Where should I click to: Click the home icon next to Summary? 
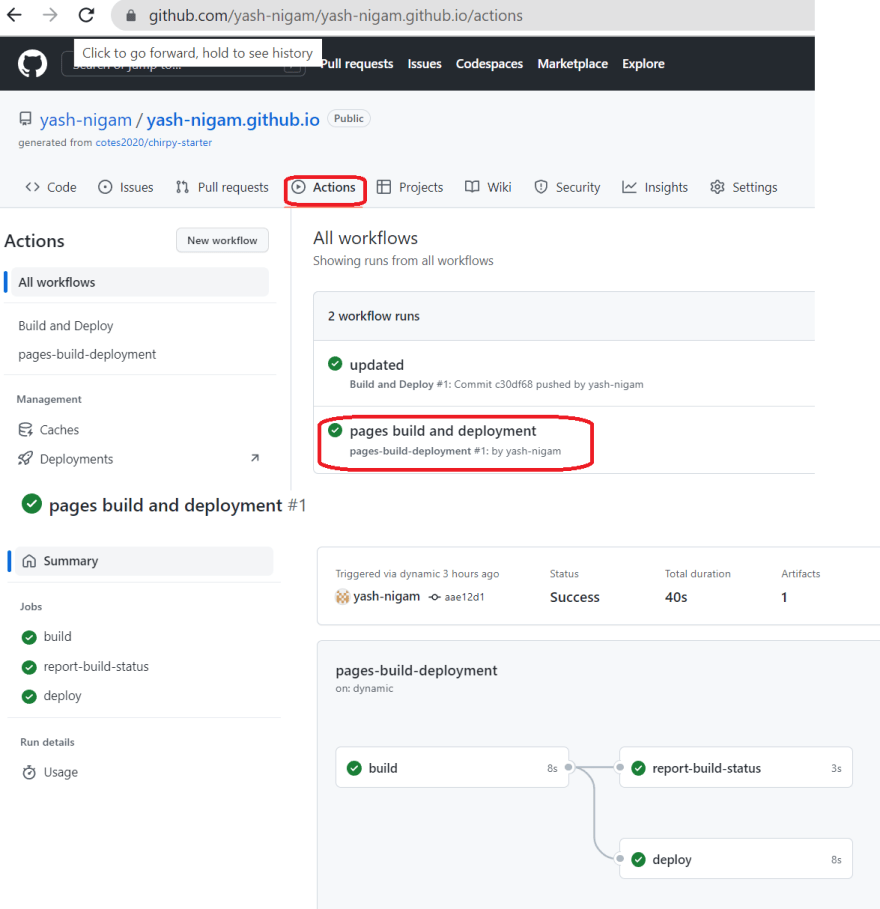pos(29,561)
